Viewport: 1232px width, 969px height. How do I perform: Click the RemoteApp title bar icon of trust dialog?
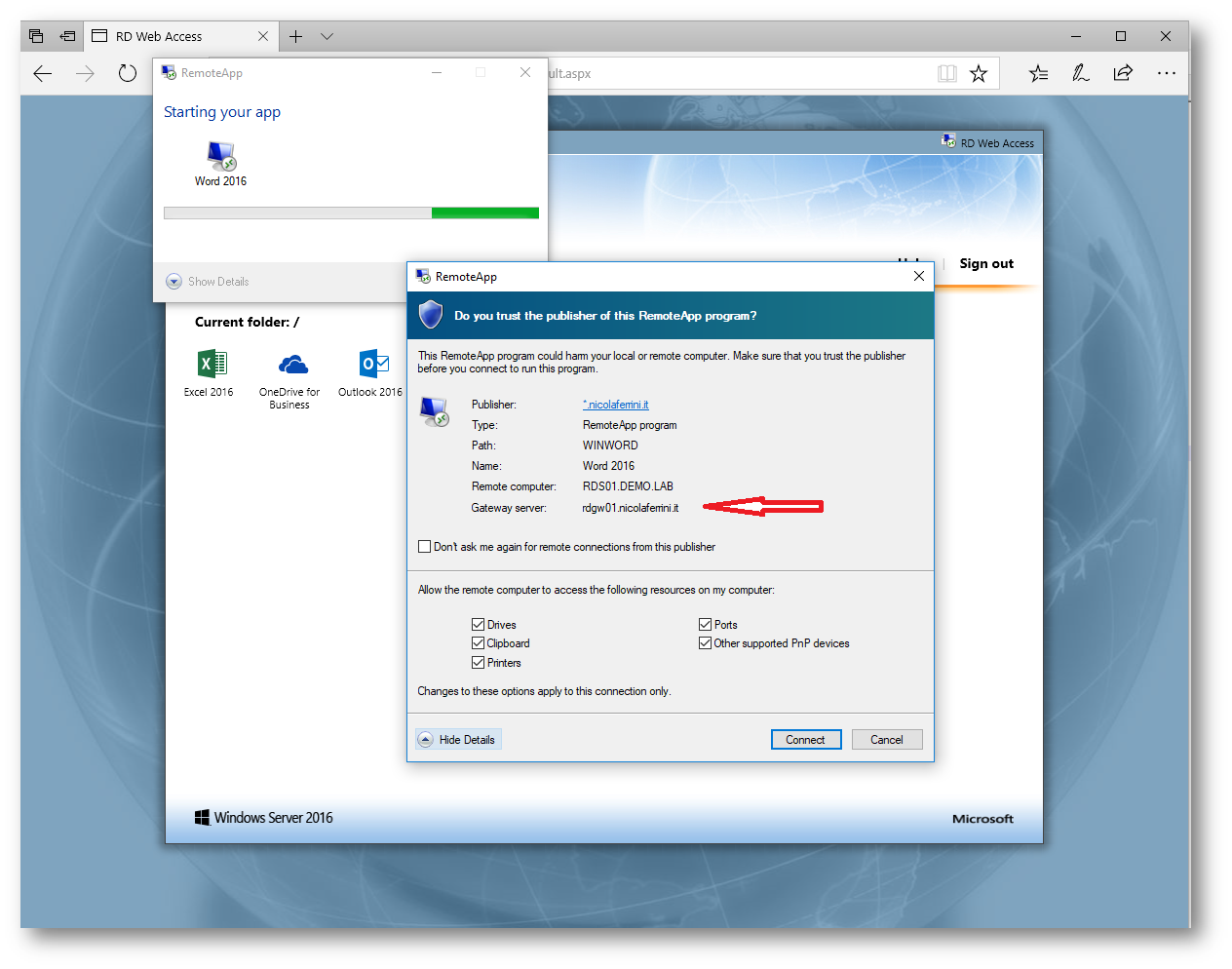click(x=423, y=277)
